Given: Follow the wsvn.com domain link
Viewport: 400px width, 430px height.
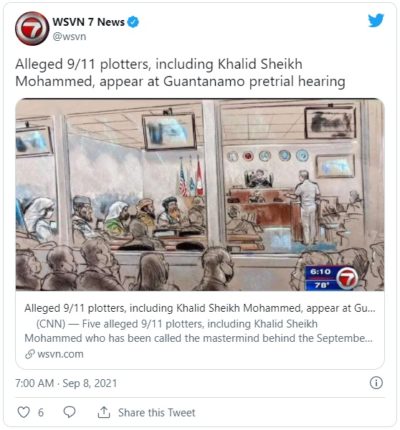Looking at the screenshot, I should point(60,354).
